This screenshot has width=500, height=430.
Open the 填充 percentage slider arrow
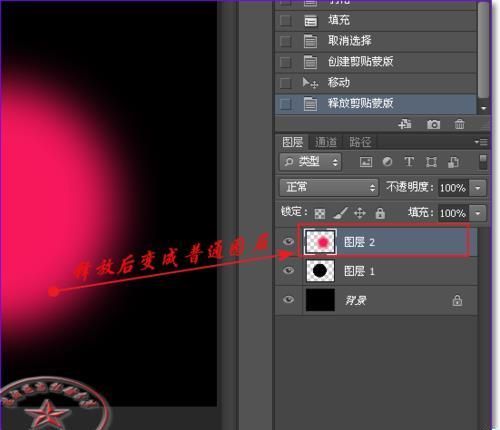(x=478, y=213)
